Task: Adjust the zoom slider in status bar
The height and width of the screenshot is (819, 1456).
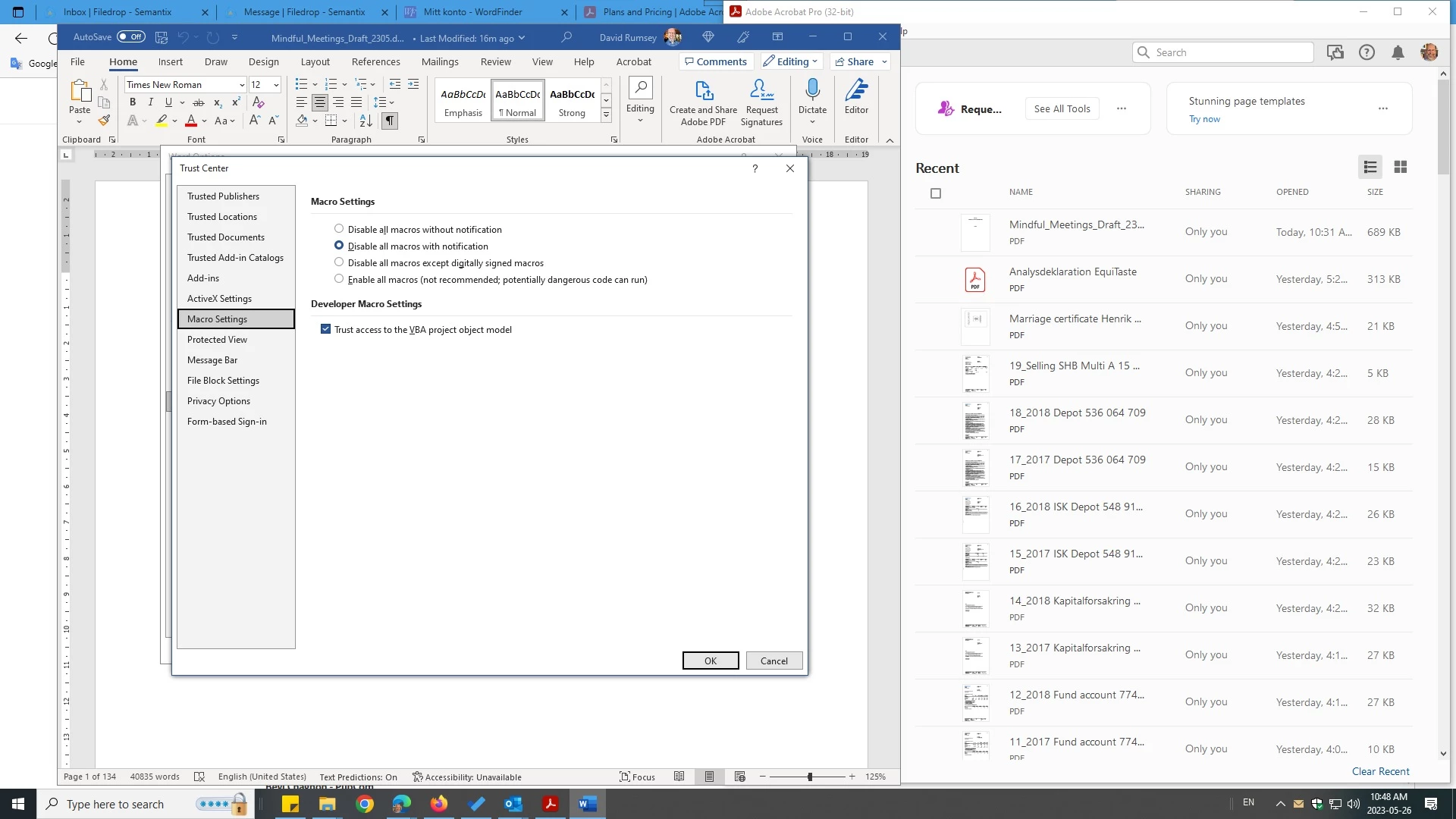Action: 810,777
